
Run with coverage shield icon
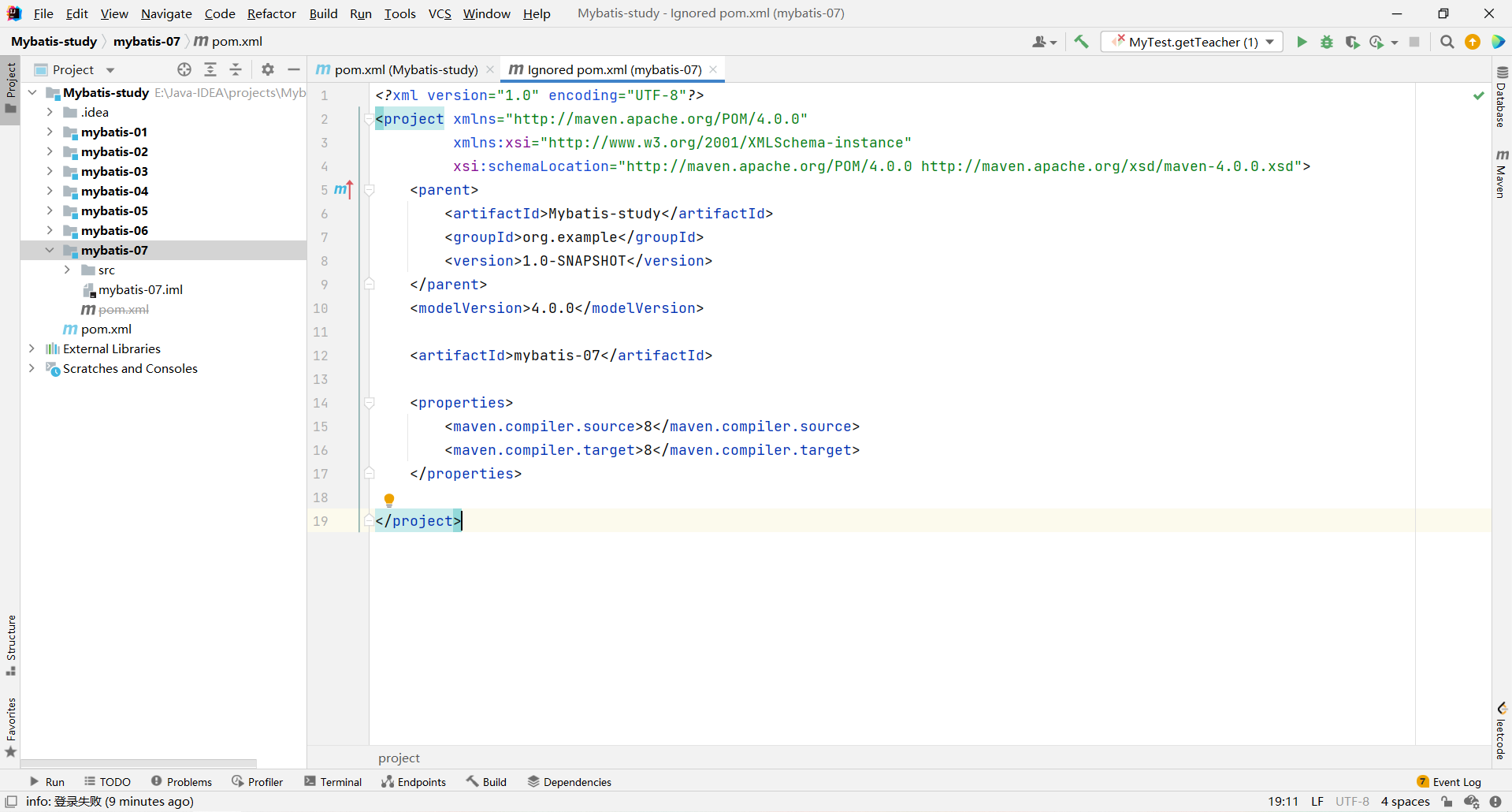(x=1352, y=42)
